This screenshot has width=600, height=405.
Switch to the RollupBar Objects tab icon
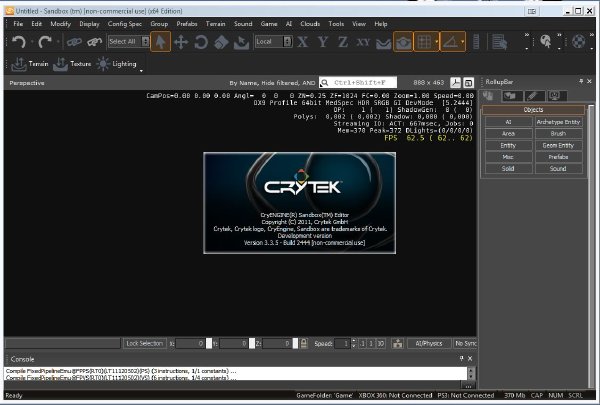pyautogui.click(x=488, y=96)
